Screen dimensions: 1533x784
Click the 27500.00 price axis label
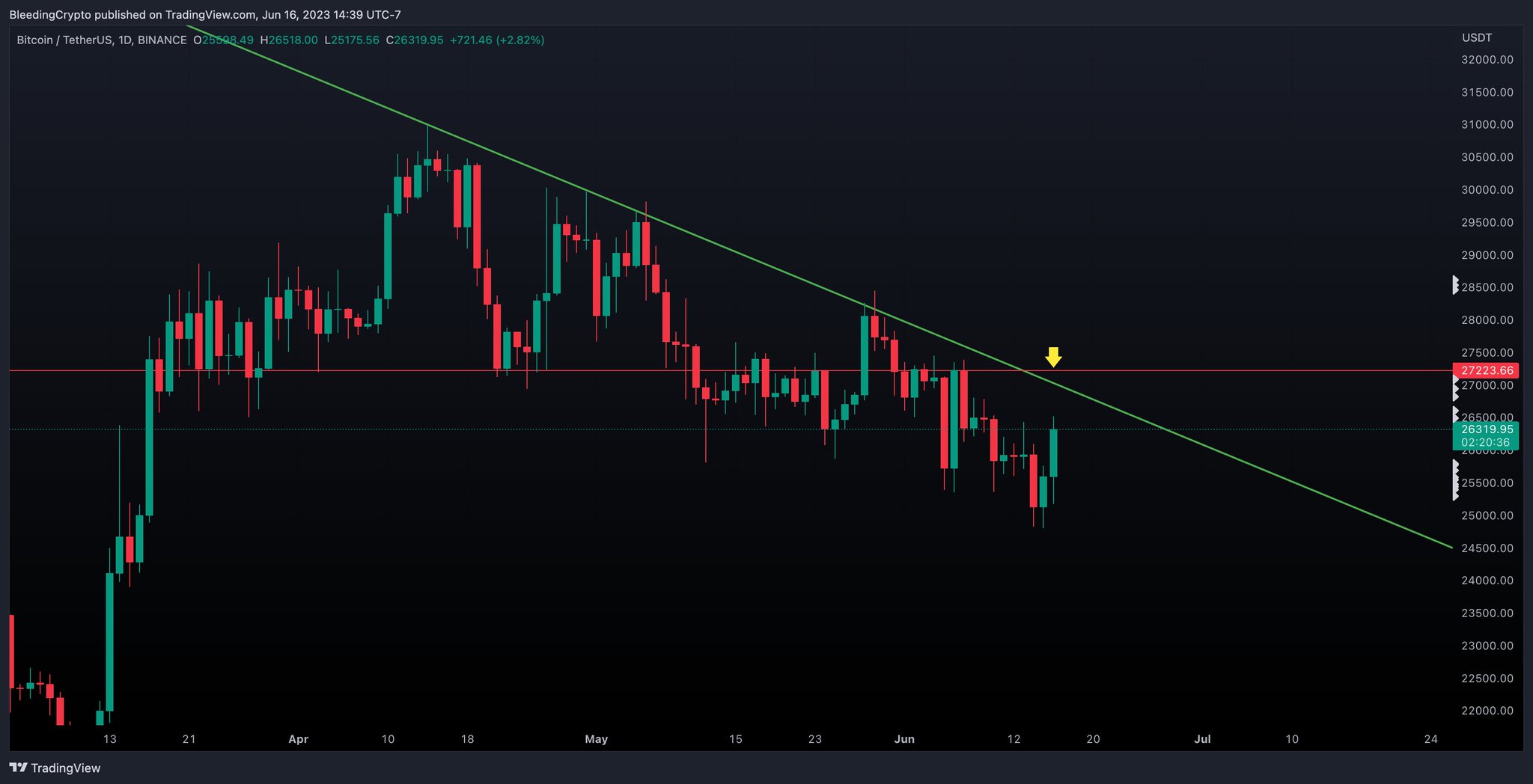[x=1487, y=352]
